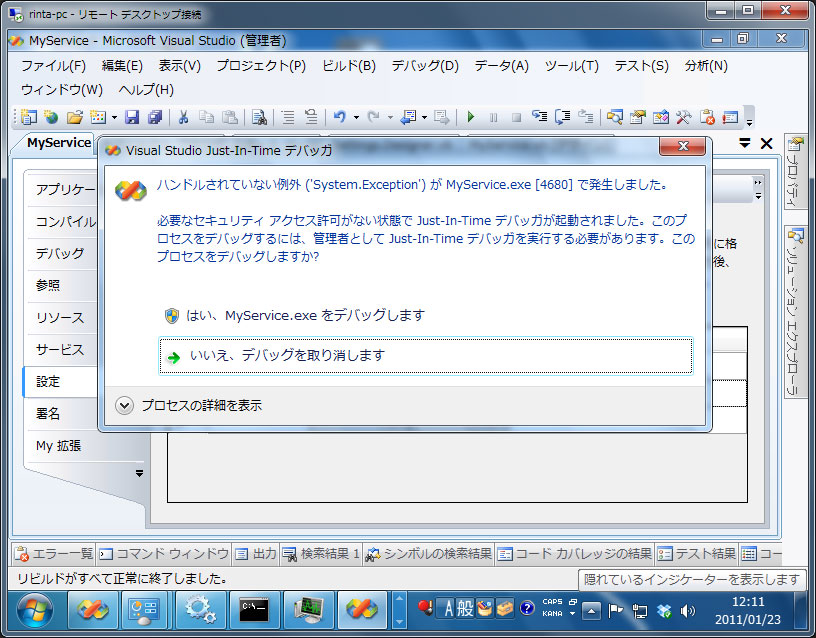Click the Navigate Forward toolbar icon
This screenshot has height=638, width=816.
coord(442,117)
